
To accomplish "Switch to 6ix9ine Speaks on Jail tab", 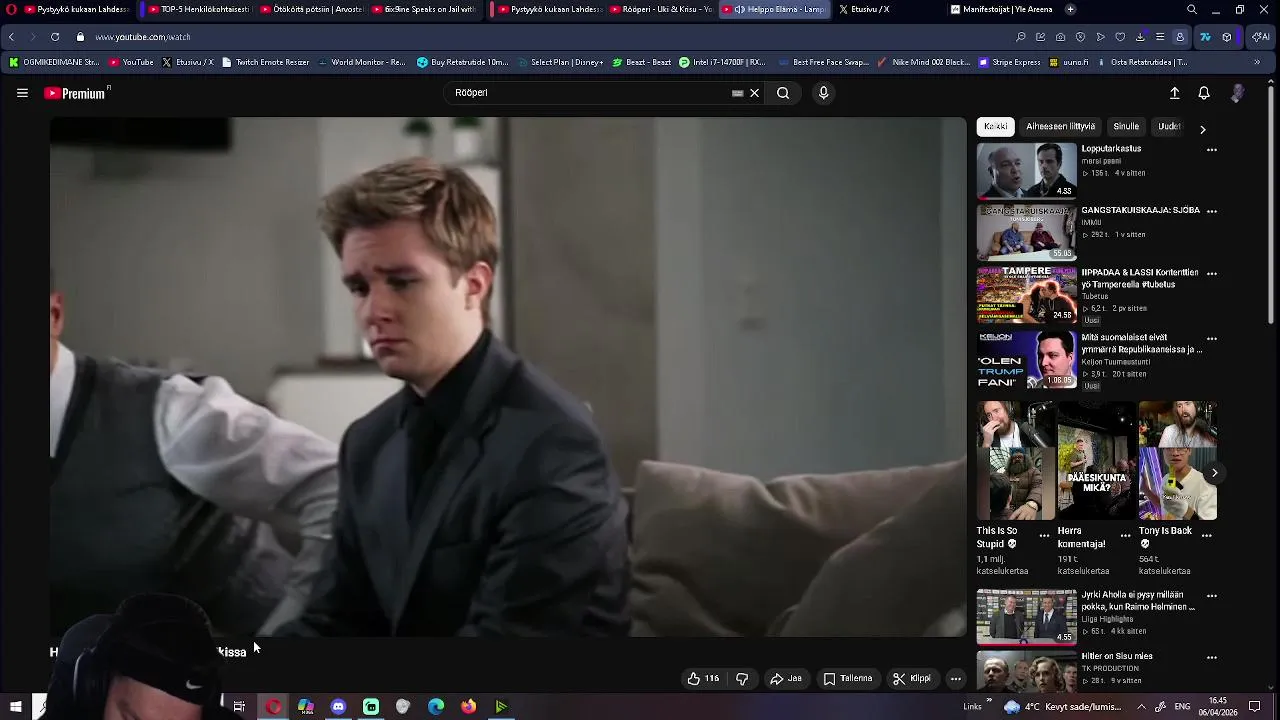I will [x=422, y=9].
